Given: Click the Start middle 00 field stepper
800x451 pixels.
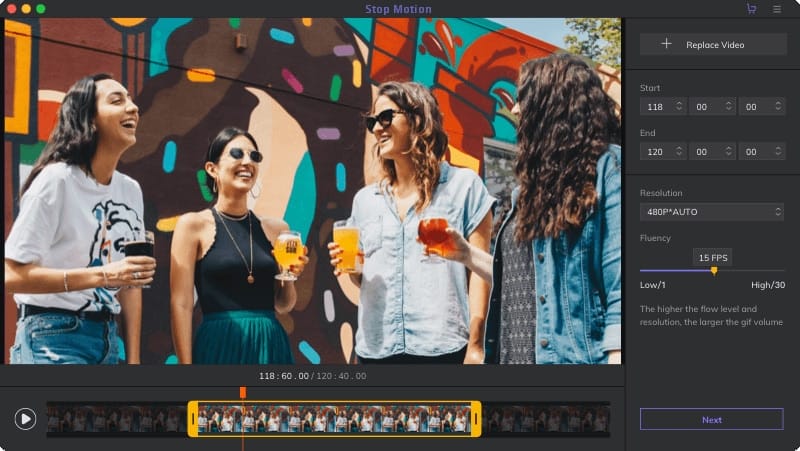Looking at the screenshot, I should 729,105.
